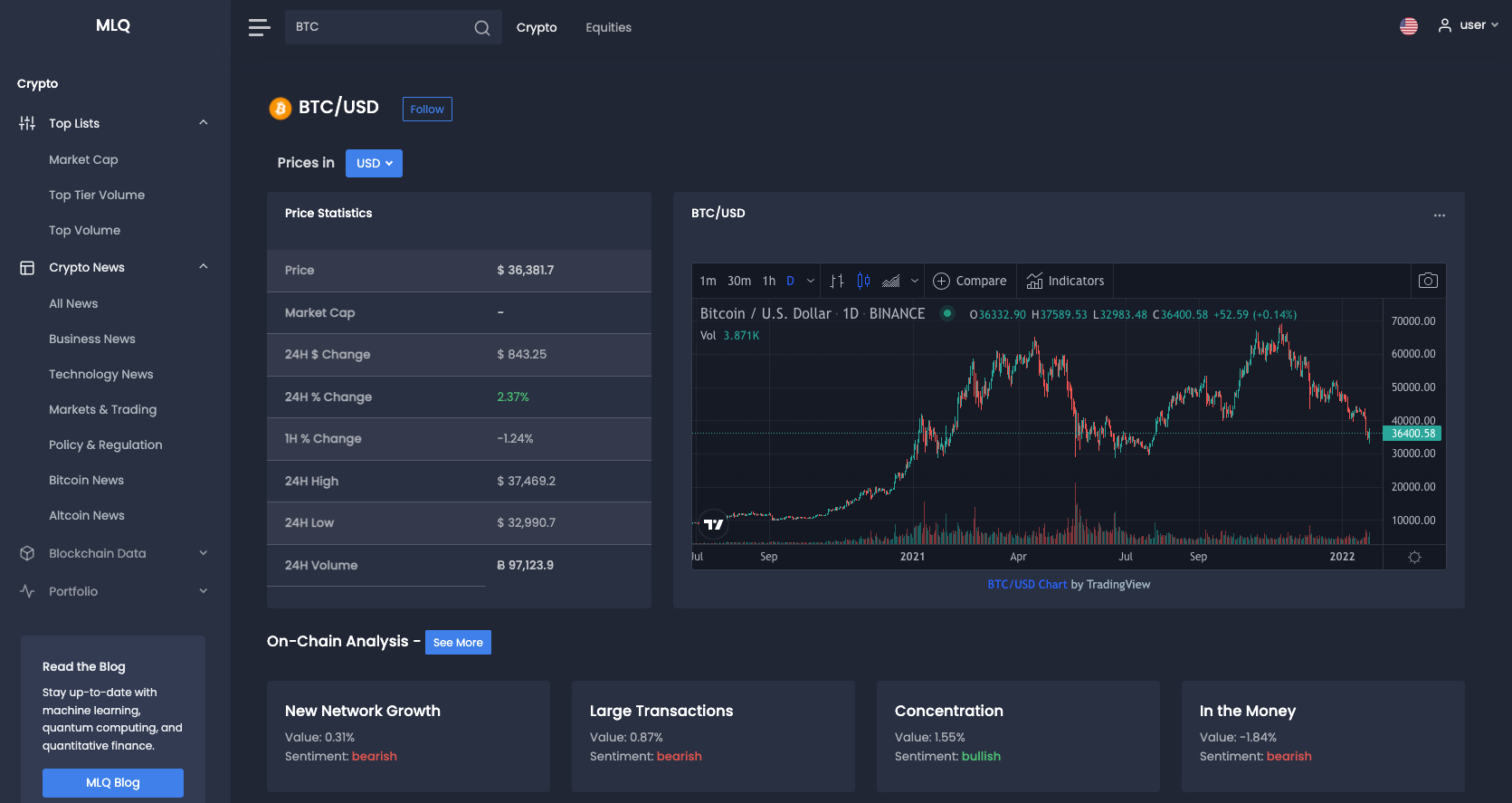The height and width of the screenshot is (803, 1512).
Task: Expand the Blockchain Data section
Action: (204, 553)
